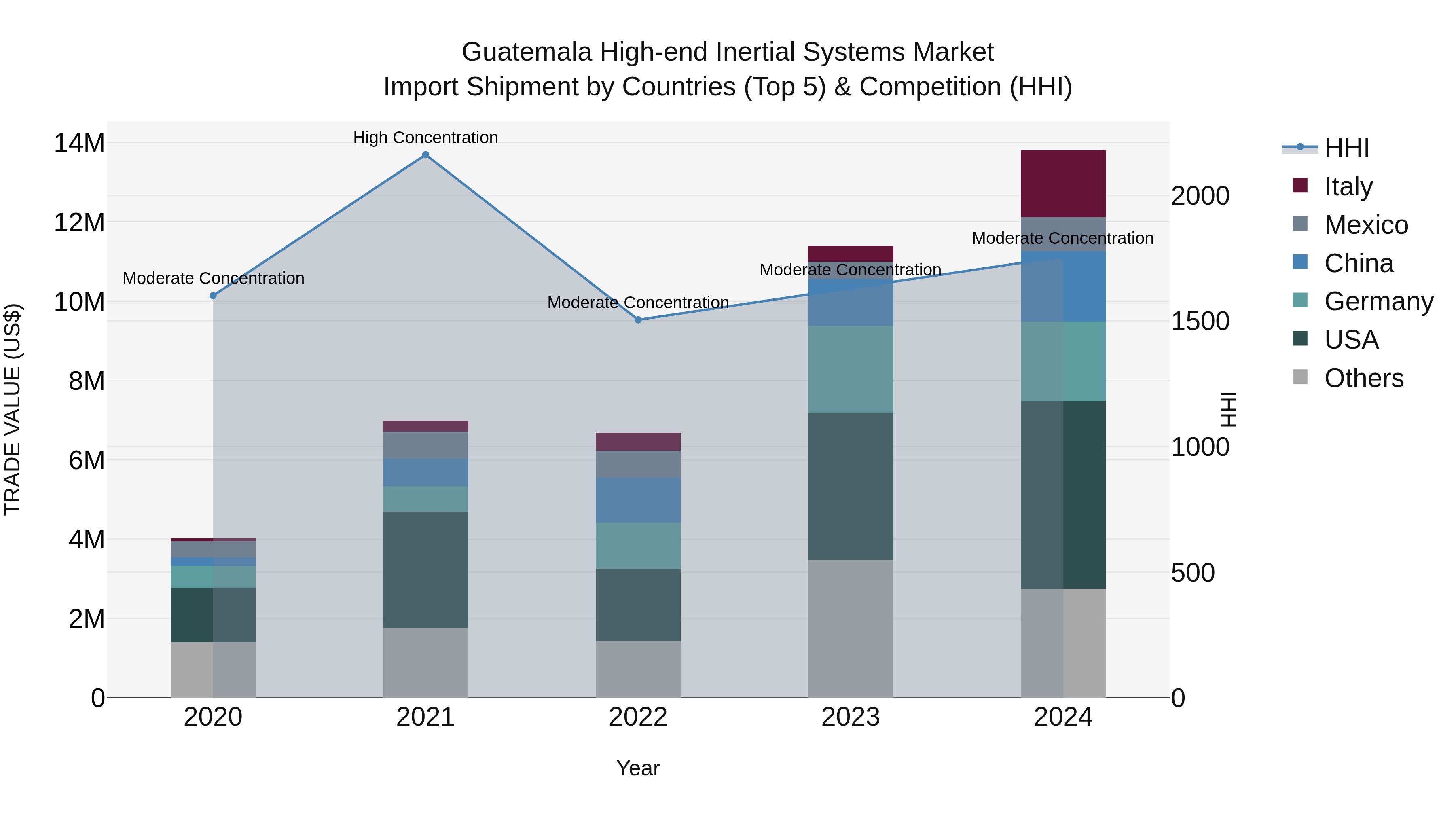1456x819 pixels.
Task: Click the 2021 x-axis label
Action: coord(425,717)
